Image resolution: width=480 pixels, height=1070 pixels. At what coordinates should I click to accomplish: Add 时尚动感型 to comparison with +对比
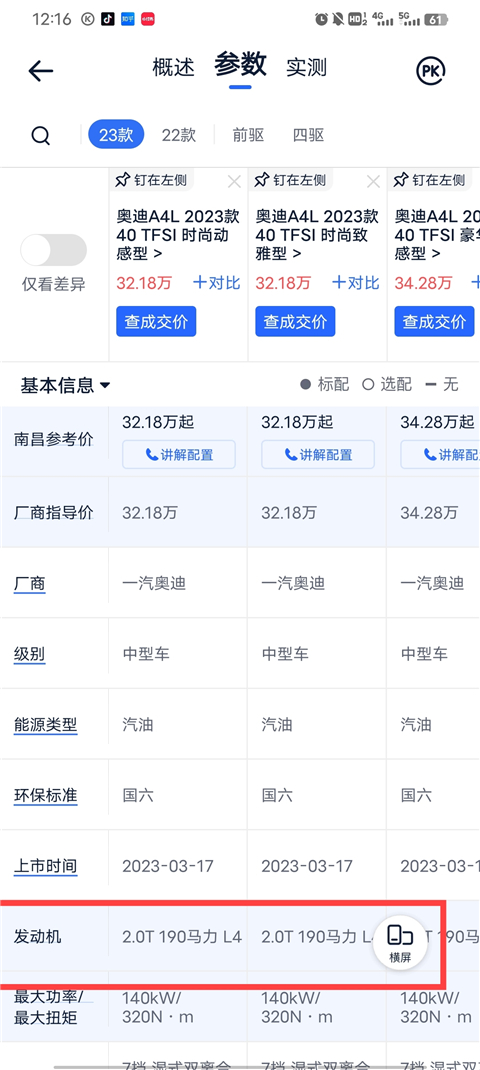[x=216, y=283]
